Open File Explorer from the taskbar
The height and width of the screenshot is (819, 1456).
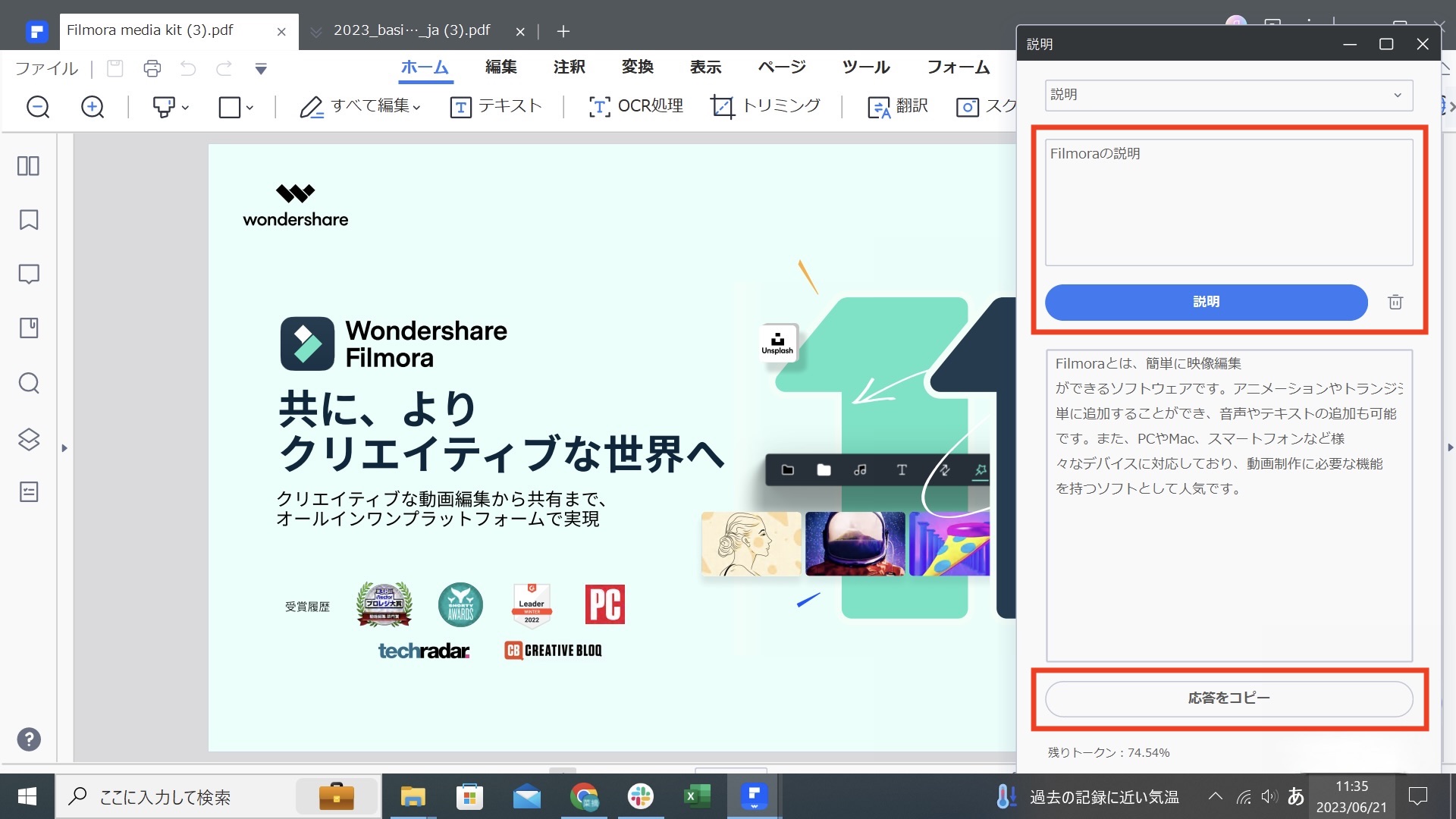click(x=413, y=796)
